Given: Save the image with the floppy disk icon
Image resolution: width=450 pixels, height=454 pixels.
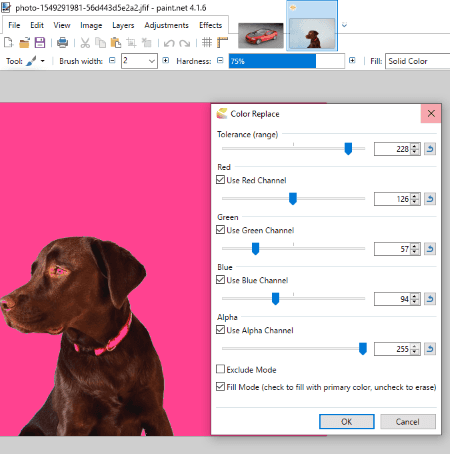Looking at the screenshot, I should point(40,42).
